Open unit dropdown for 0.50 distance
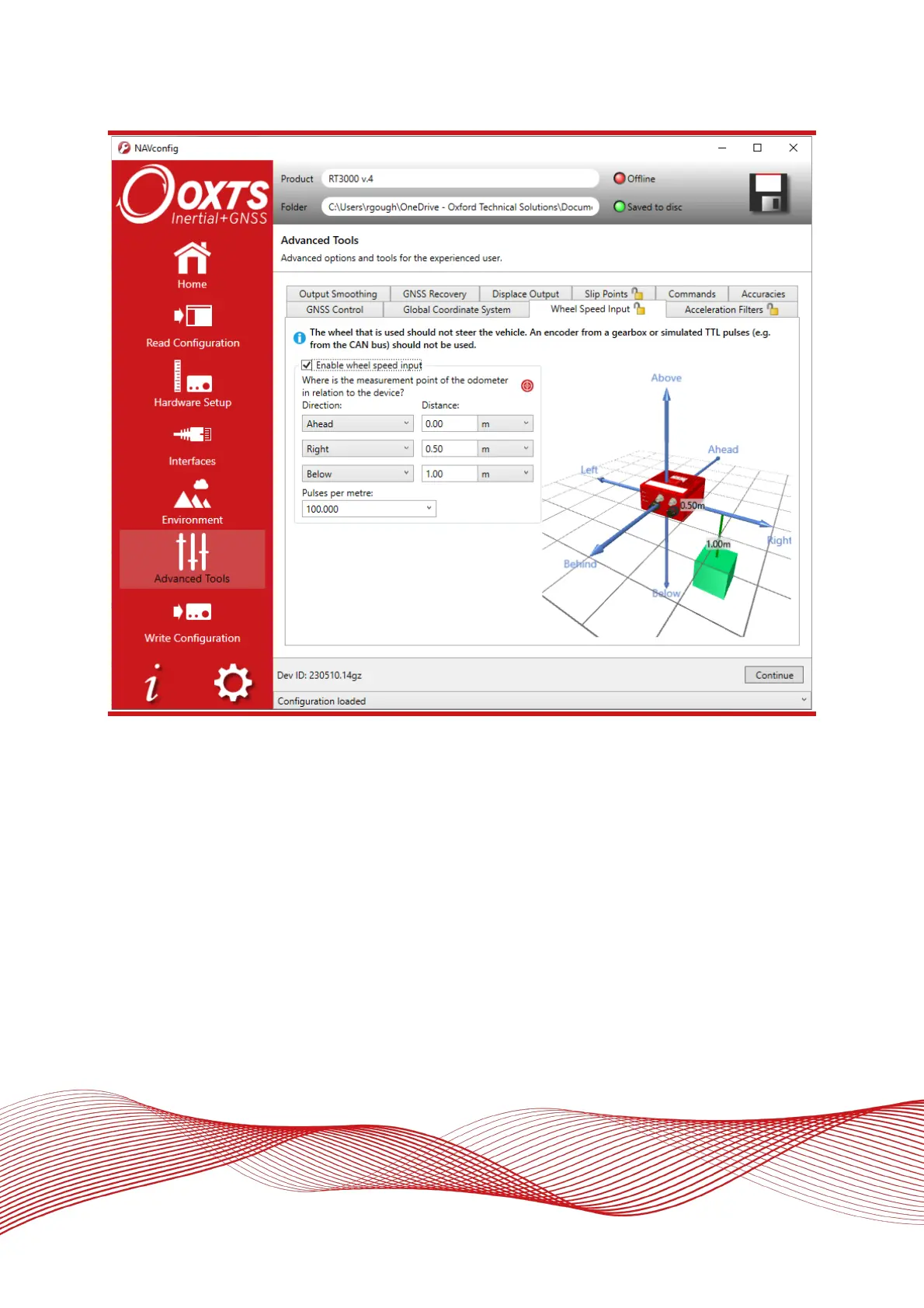 (x=505, y=449)
